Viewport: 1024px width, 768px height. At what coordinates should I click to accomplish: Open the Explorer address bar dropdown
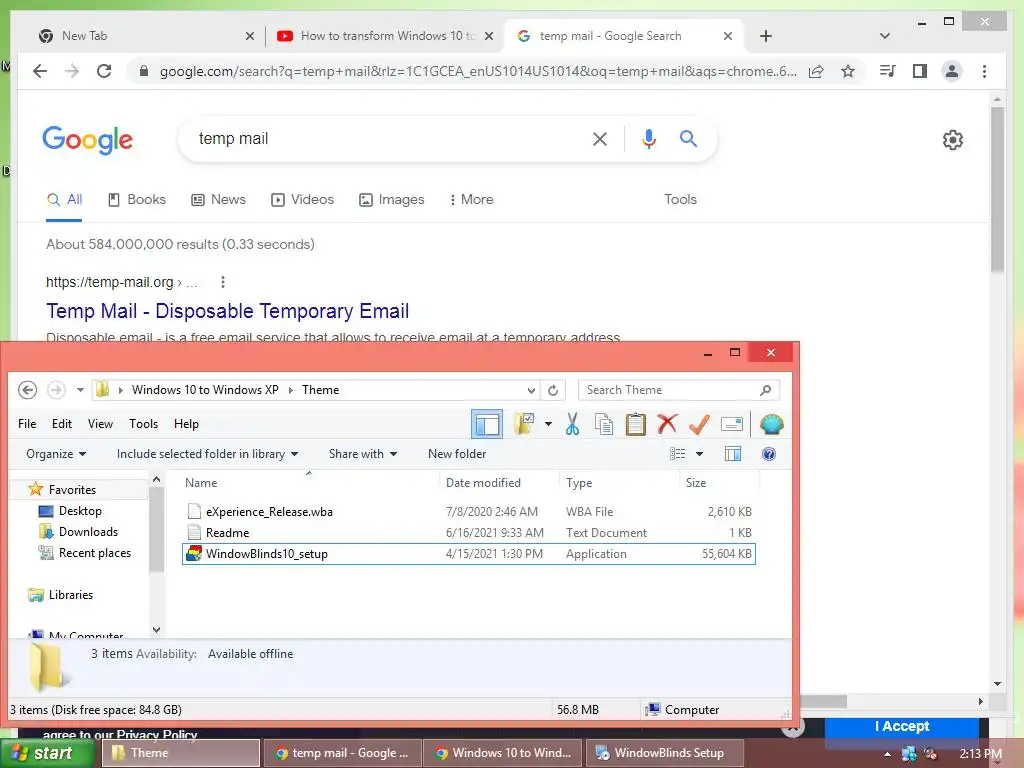(x=531, y=391)
